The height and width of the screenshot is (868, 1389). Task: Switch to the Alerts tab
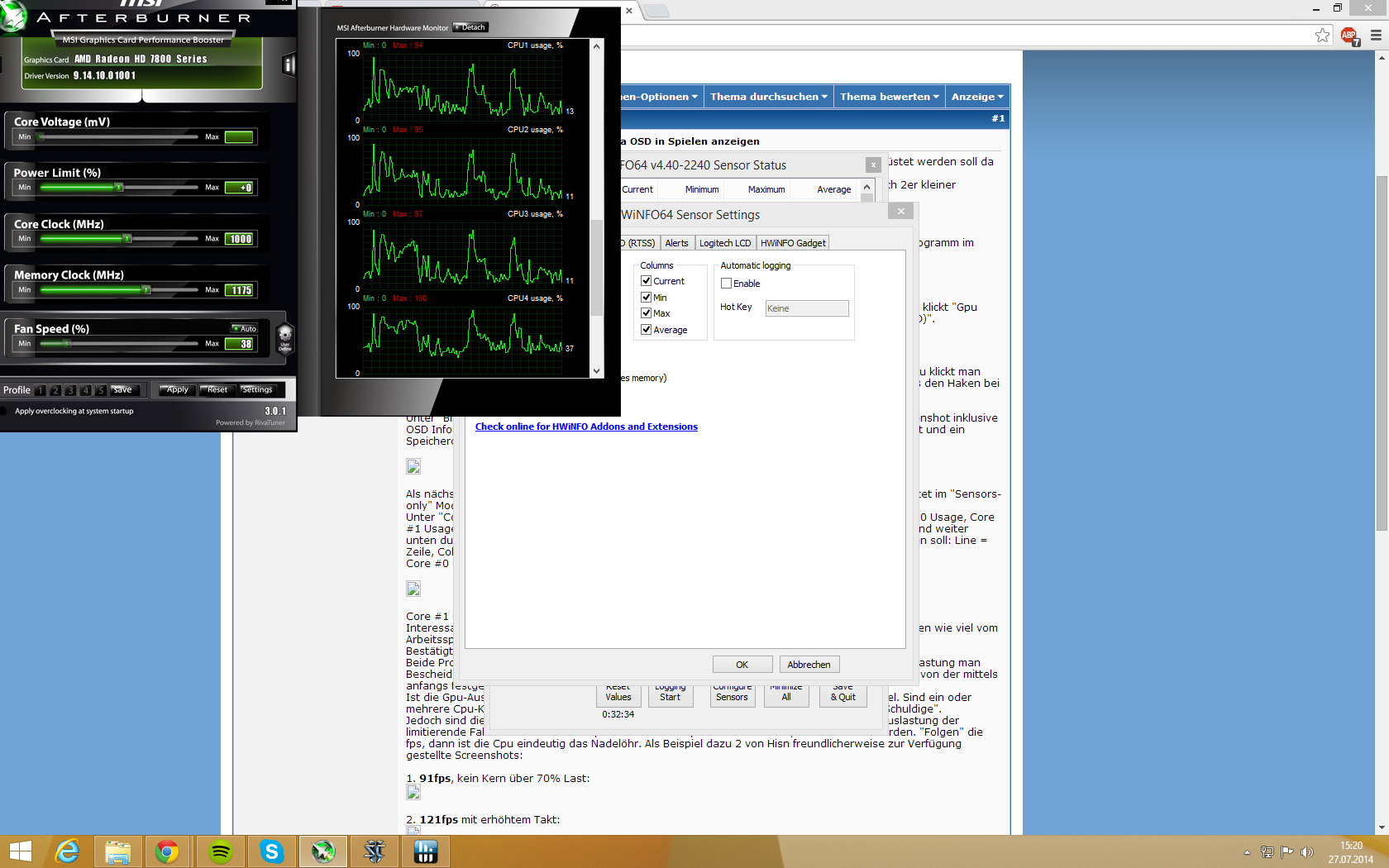(676, 243)
